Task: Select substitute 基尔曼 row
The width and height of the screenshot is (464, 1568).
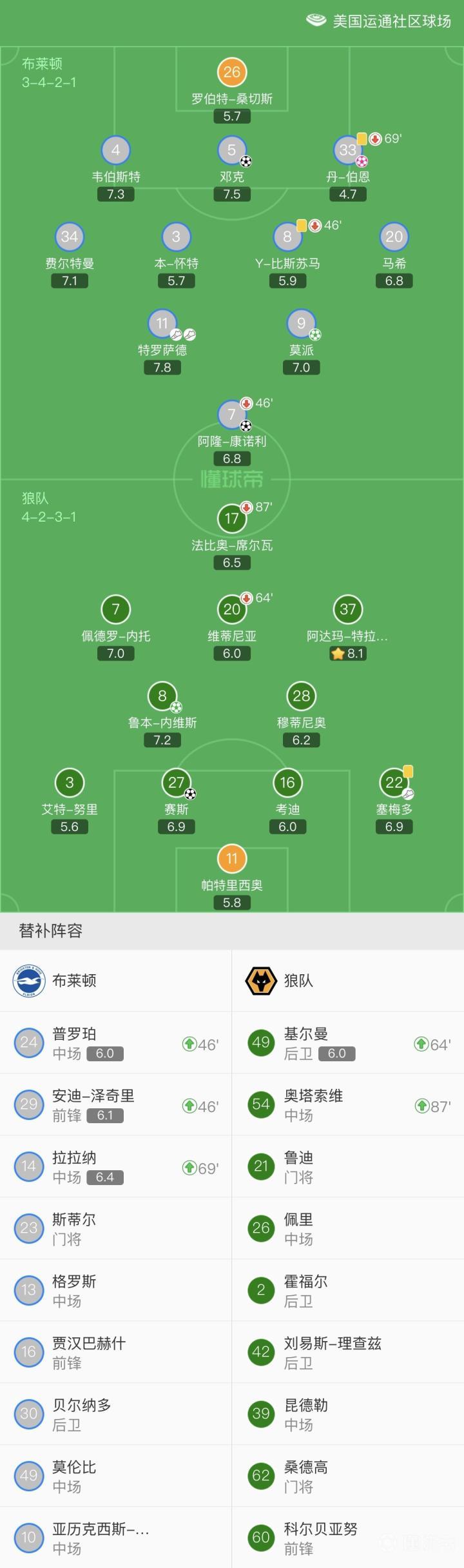Action: [348, 1043]
